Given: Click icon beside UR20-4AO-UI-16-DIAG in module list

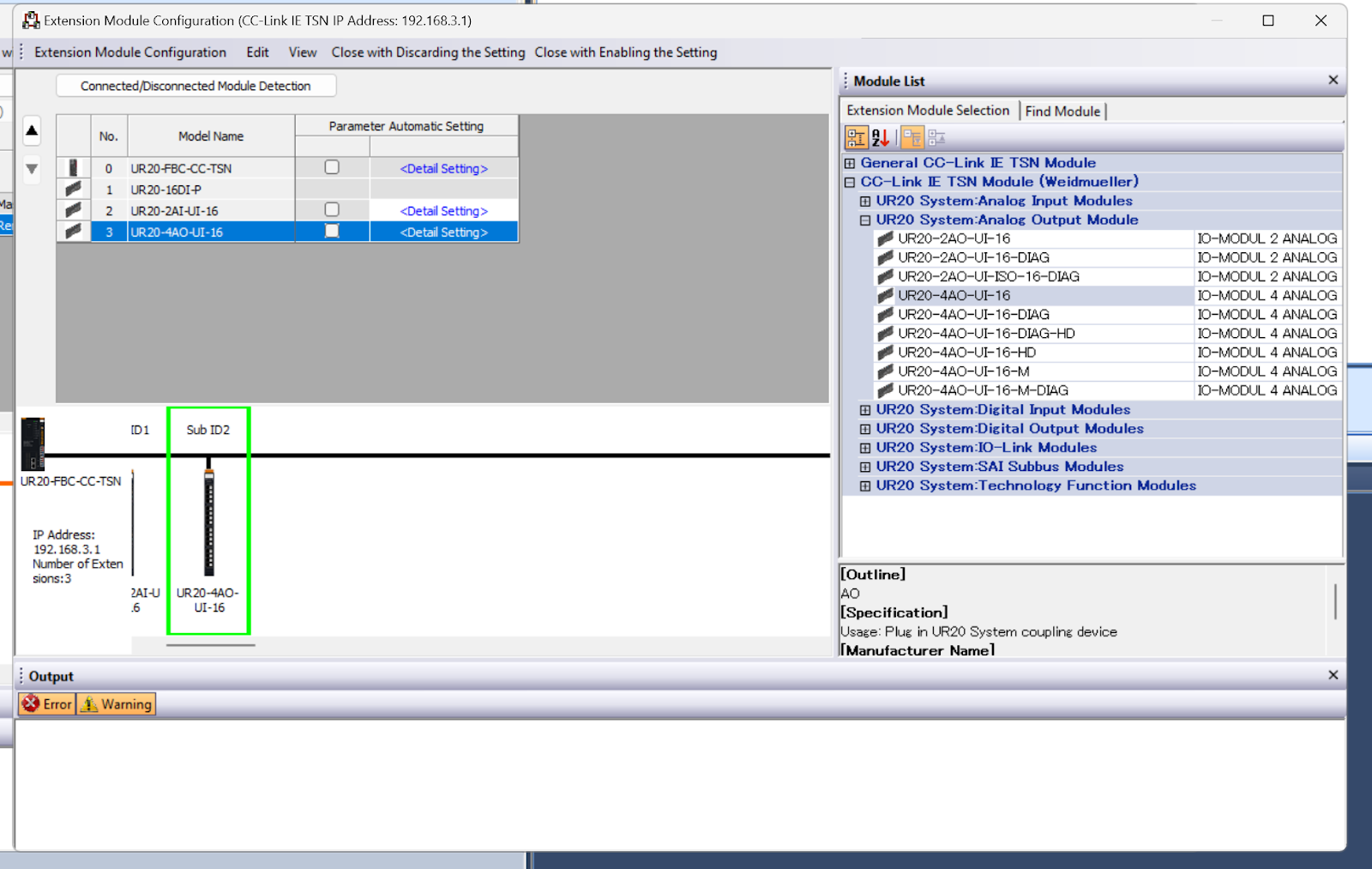Looking at the screenshot, I should click(x=886, y=314).
